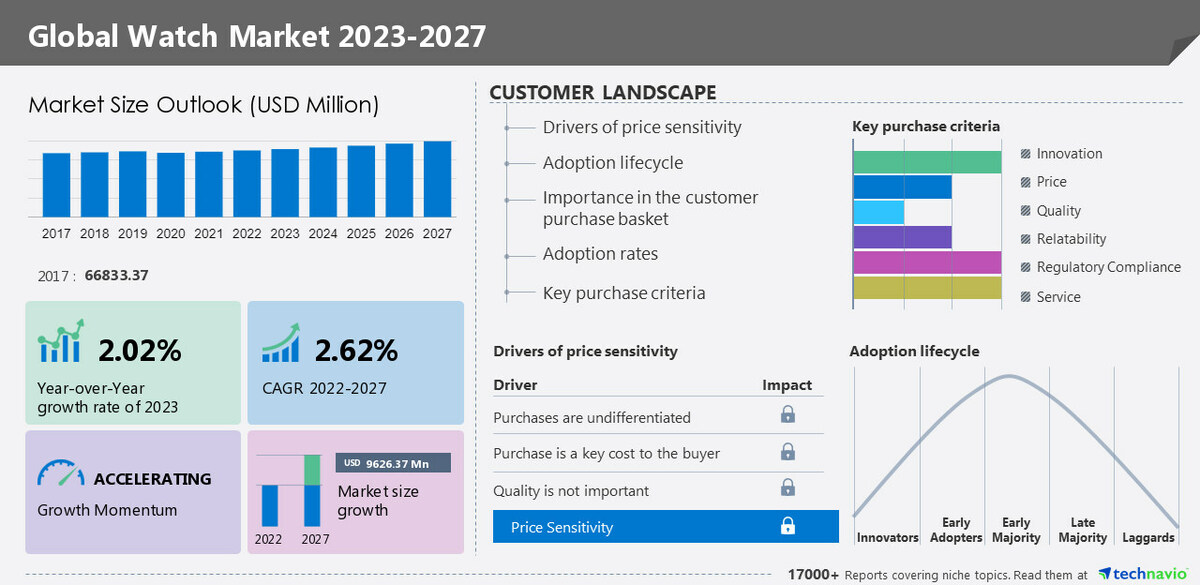Click the lock icon beside Purchases are undifferentiated
The width and height of the screenshot is (1200, 585).
[787, 415]
